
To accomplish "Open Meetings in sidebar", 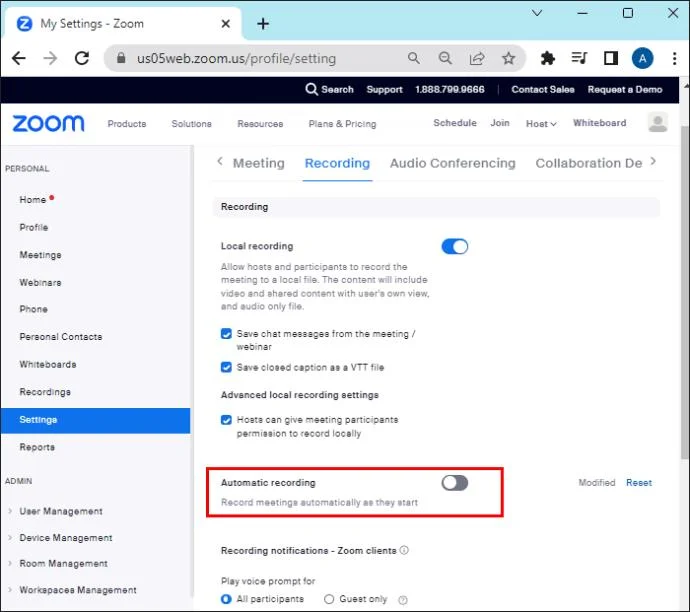I will pos(40,255).
